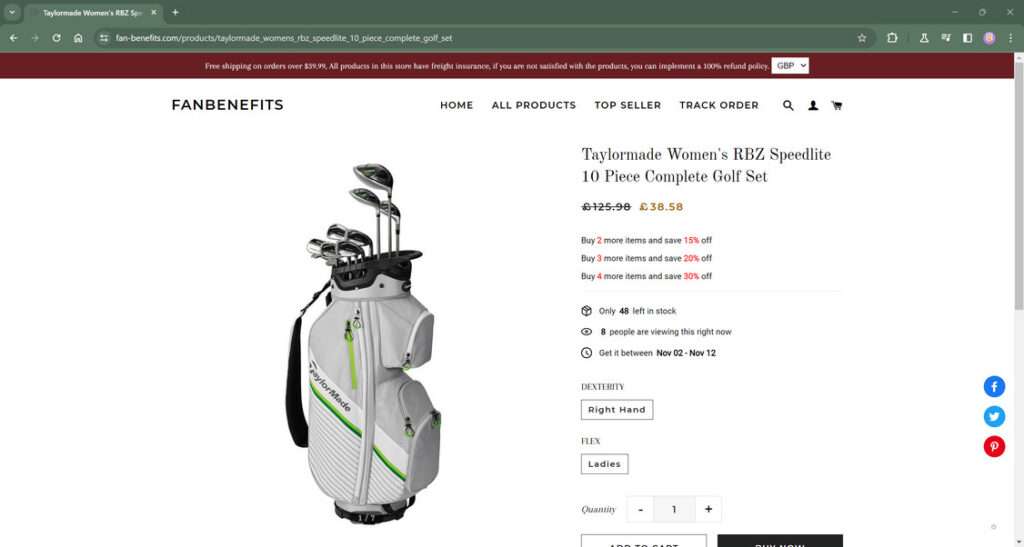This screenshot has width=1024, height=547.
Task: Open the GBP currency dropdown
Action: 790,66
